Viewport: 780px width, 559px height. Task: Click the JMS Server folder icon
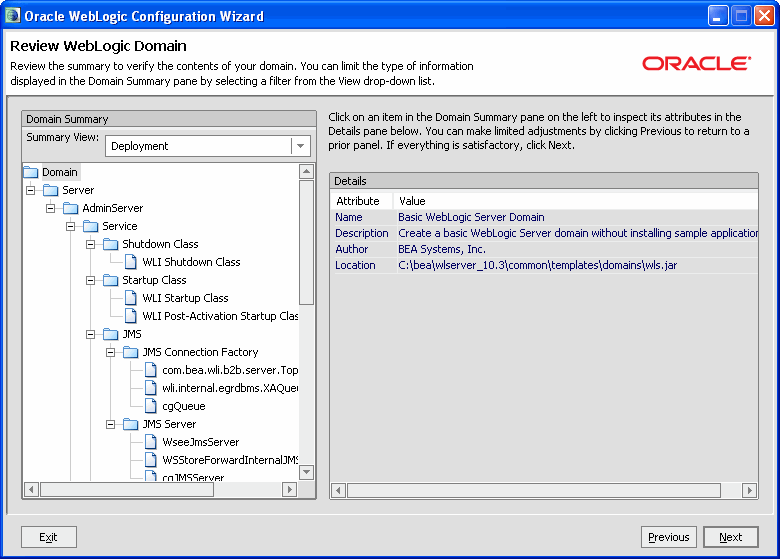pos(130,424)
